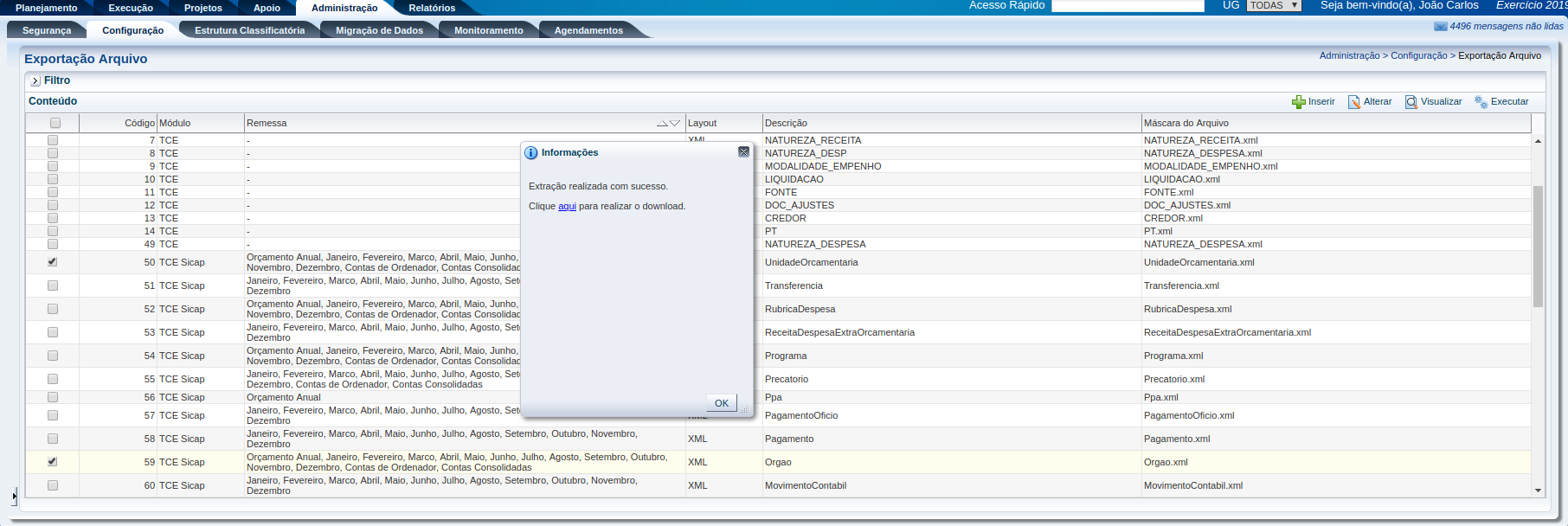Switch to the Relatórios menu tab

point(431,8)
